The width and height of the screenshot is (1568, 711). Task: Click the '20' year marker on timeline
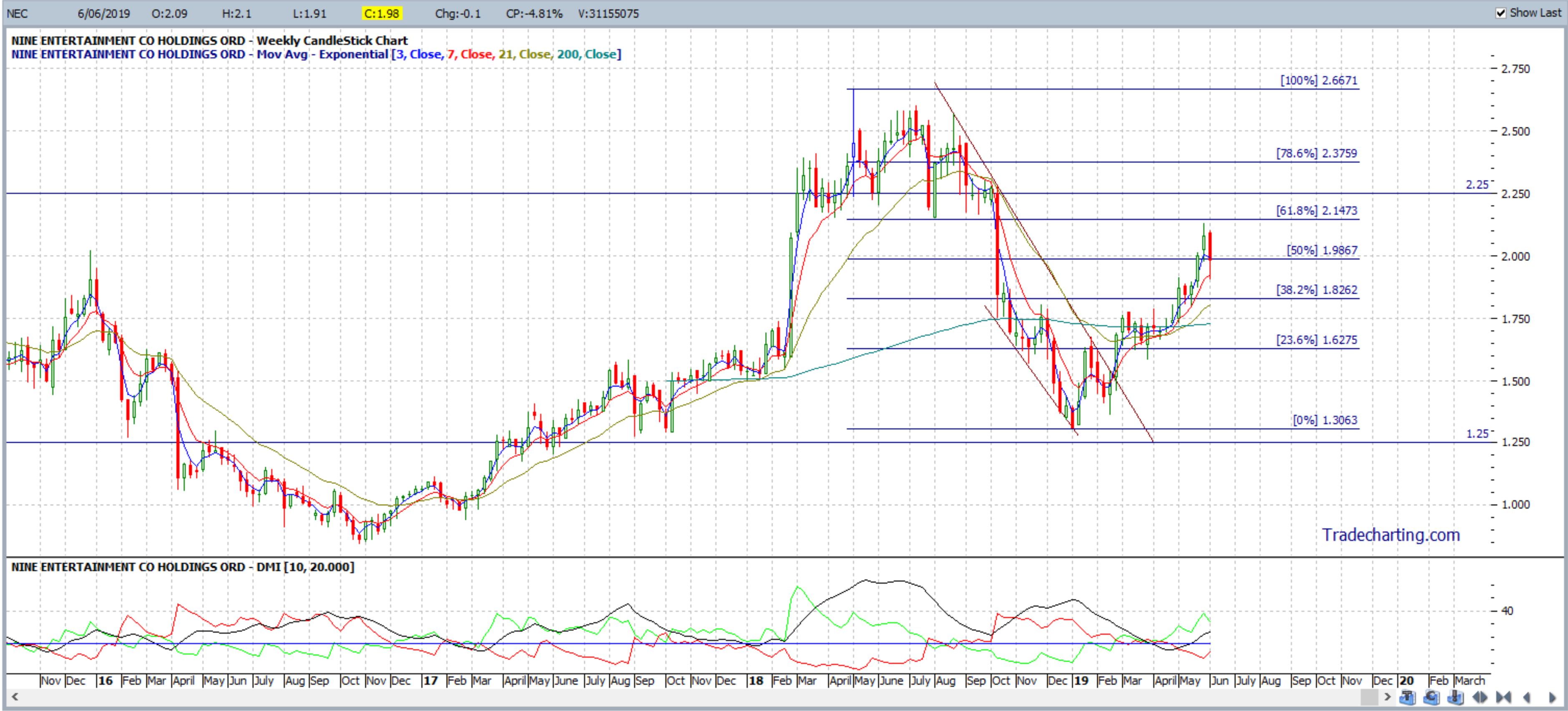click(x=1406, y=680)
